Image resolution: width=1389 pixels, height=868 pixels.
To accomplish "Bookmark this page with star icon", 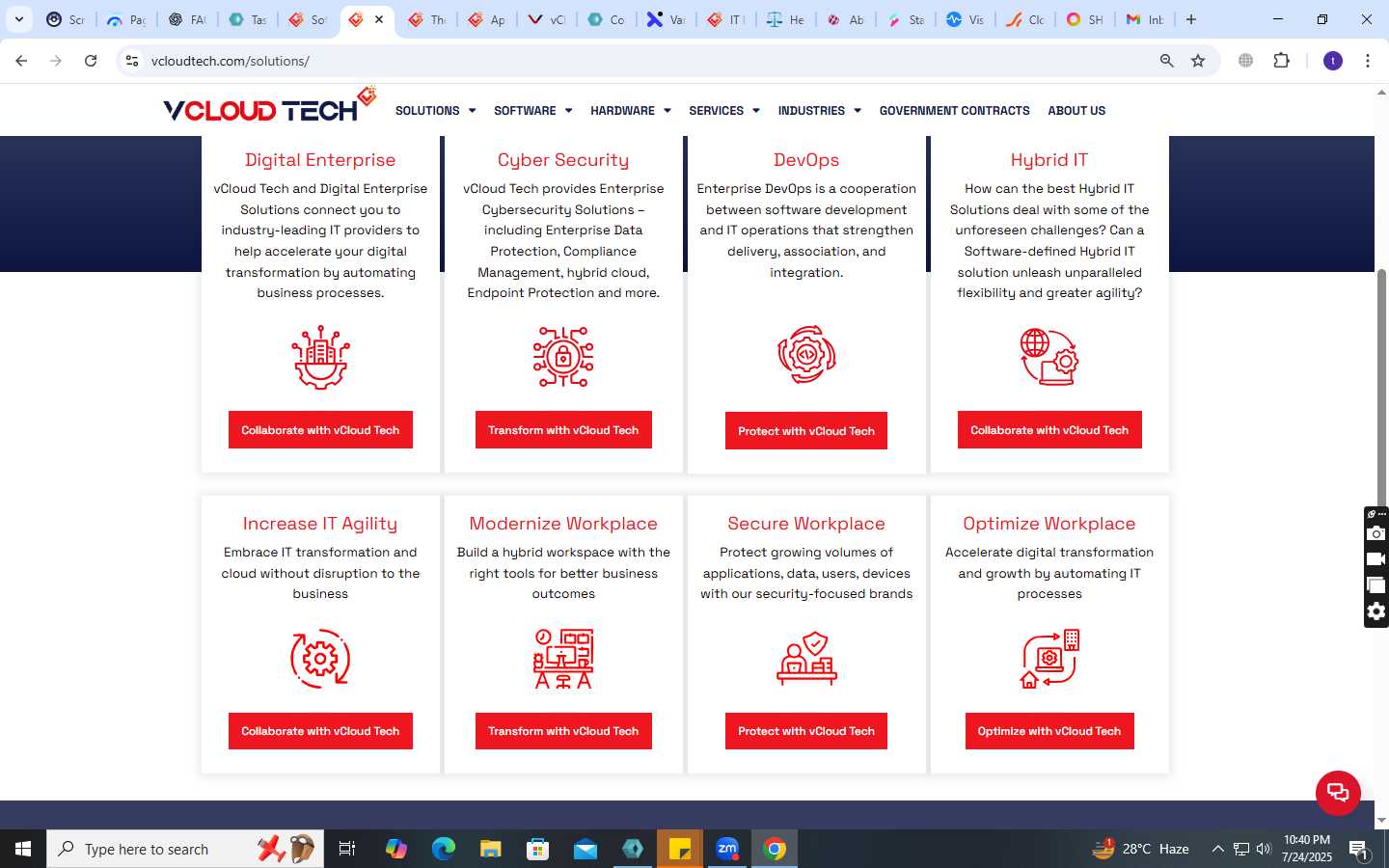I will (x=1198, y=61).
